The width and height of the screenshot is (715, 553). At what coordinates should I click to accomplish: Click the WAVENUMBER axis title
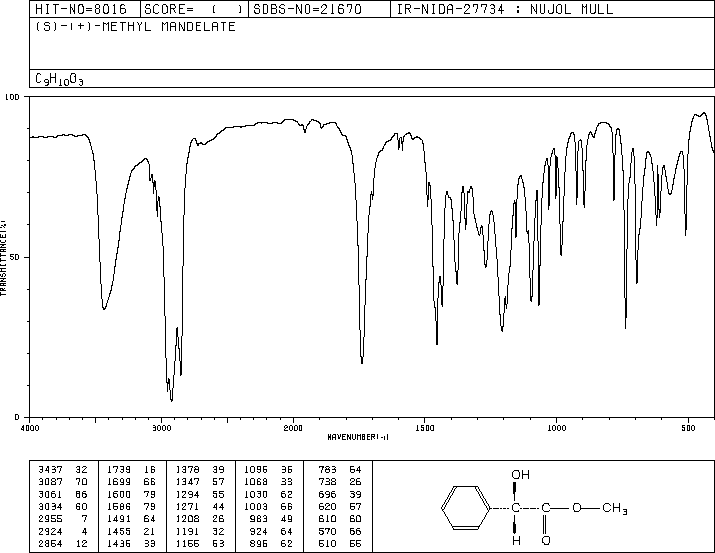tap(358, 437)
